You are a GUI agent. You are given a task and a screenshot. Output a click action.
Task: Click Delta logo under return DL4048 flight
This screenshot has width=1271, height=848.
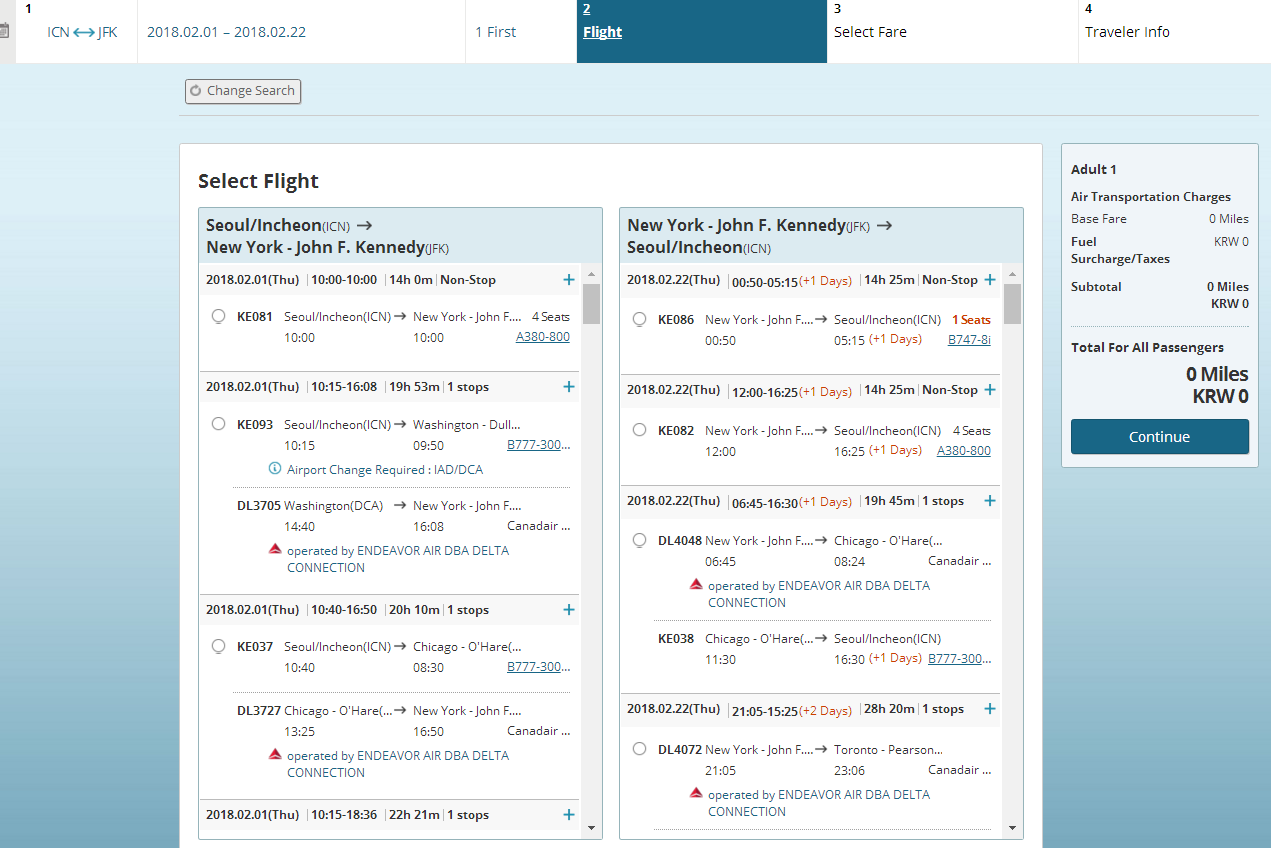[696, 584]
